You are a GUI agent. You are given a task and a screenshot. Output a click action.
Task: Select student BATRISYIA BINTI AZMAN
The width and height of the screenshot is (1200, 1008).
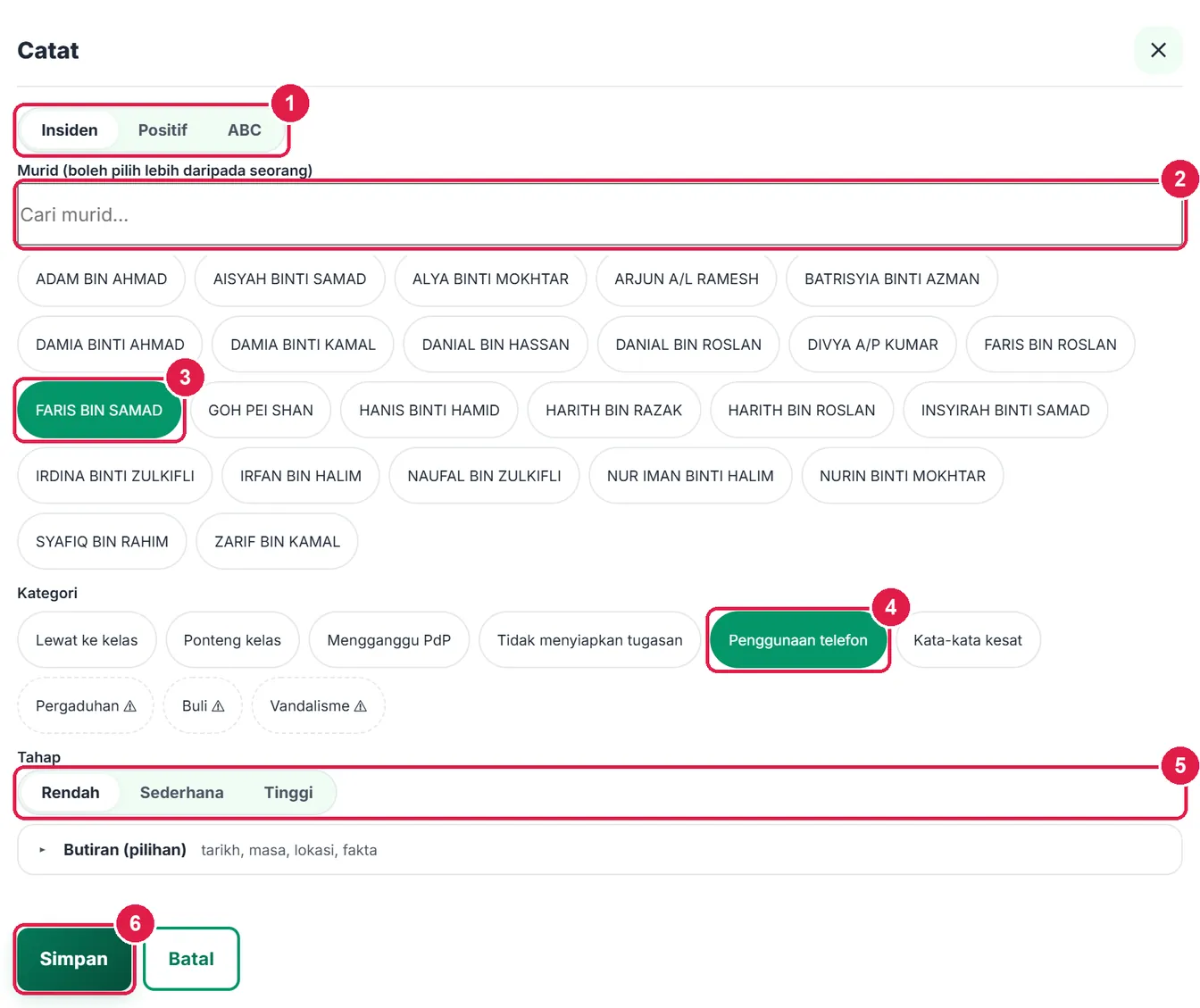pos(892,279)
